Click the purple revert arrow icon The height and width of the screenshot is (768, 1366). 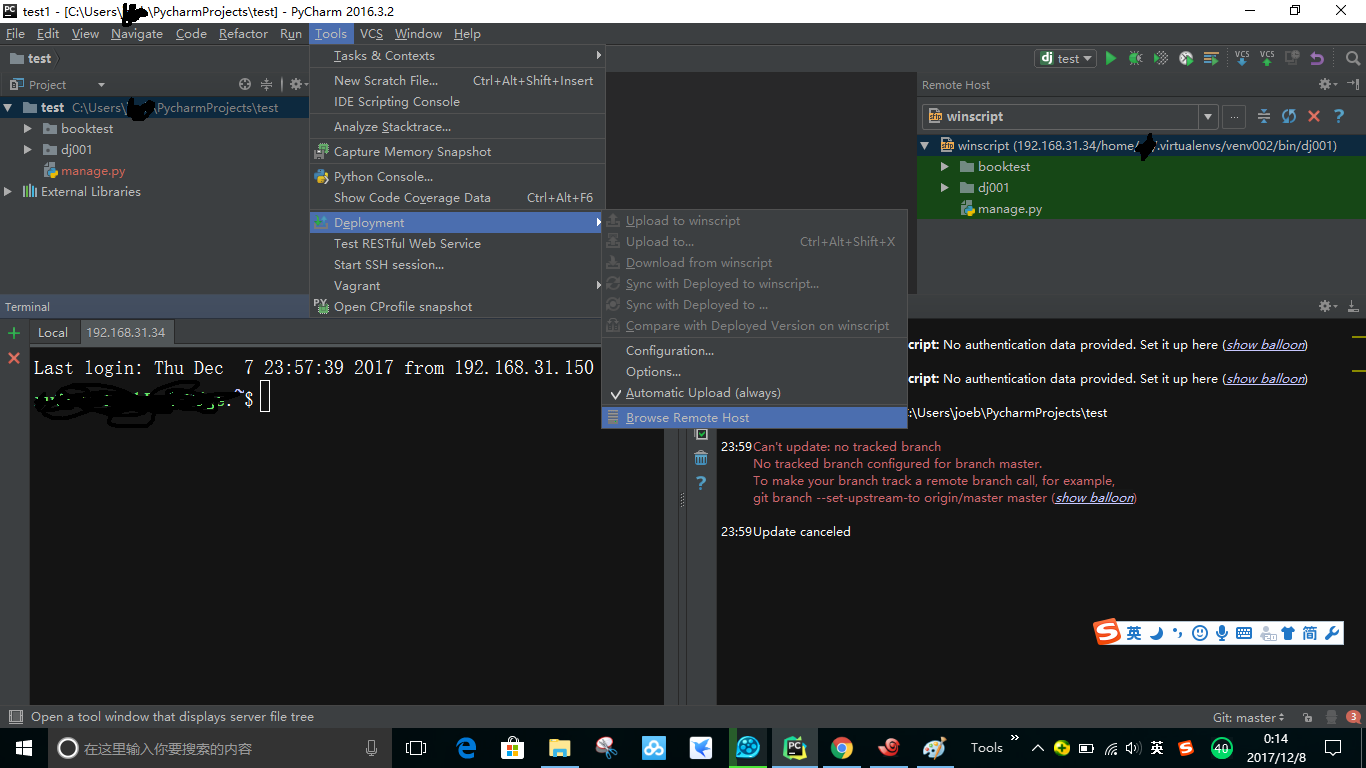(1317, 59)
